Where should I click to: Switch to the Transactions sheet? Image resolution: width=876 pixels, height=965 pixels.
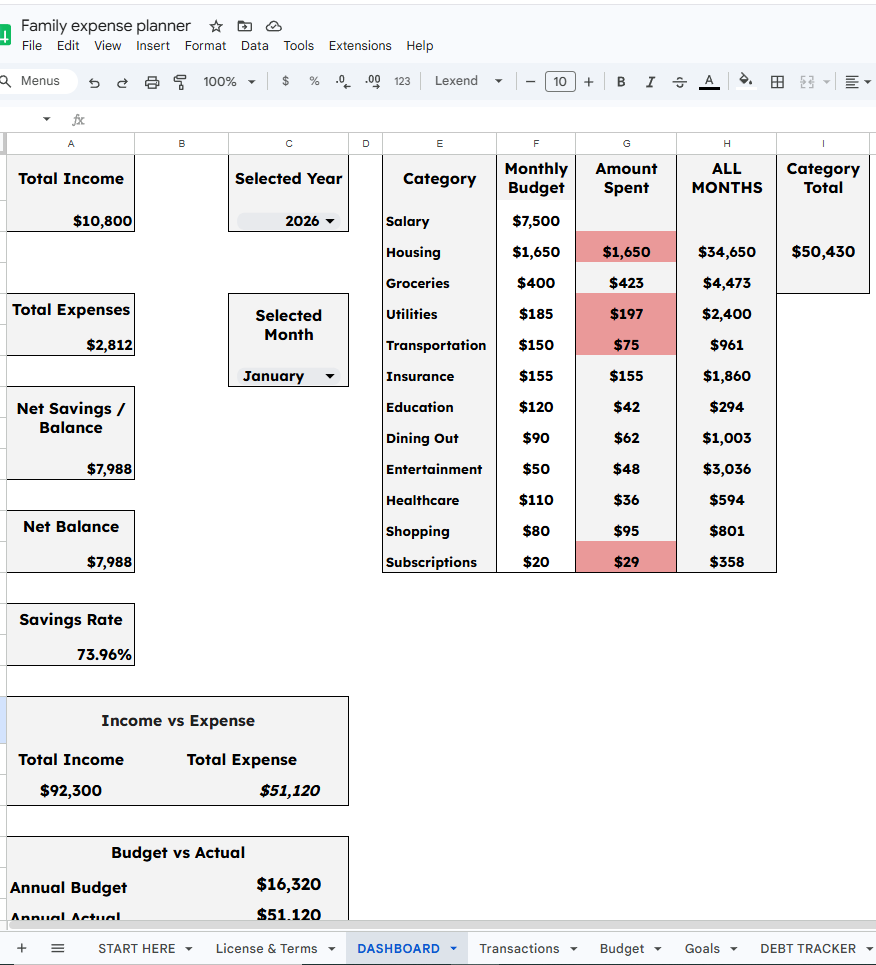[519, 948]
